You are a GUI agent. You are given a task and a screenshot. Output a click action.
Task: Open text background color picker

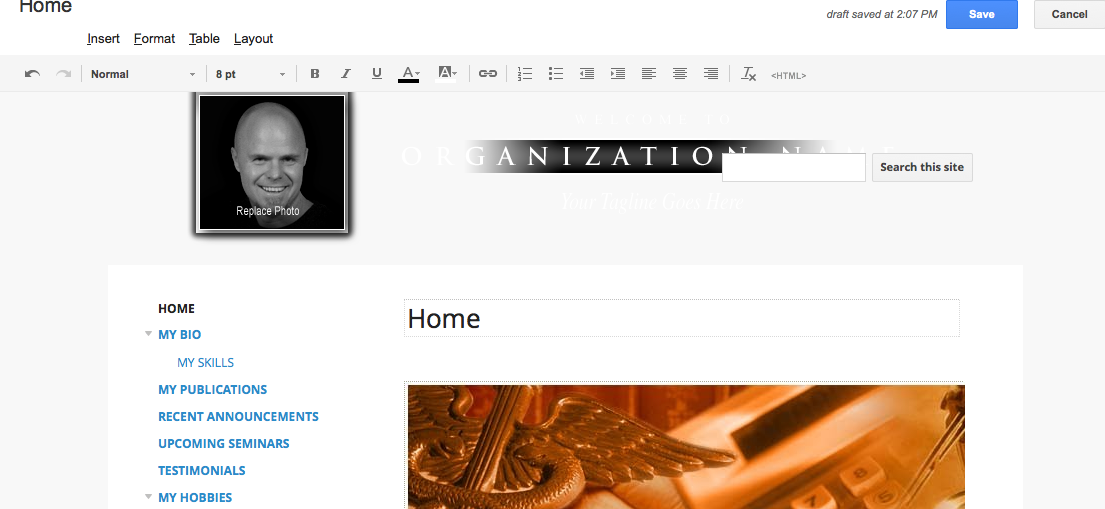[x=447, y=74]
